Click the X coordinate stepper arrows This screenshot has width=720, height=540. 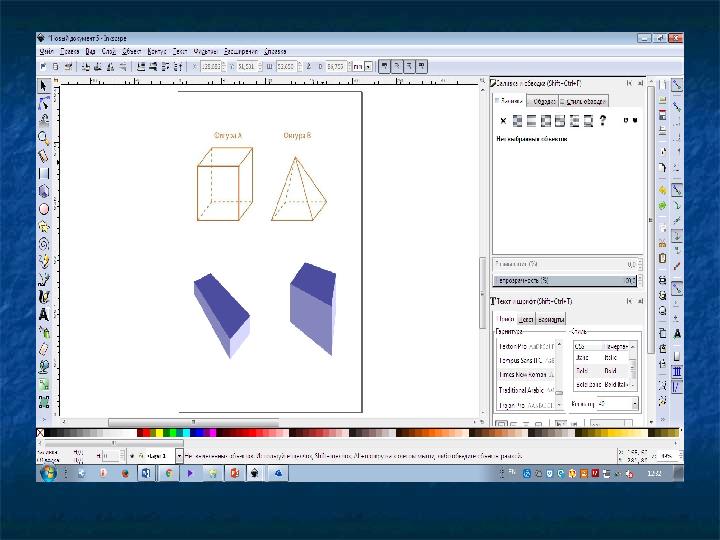tap(224, 67)
